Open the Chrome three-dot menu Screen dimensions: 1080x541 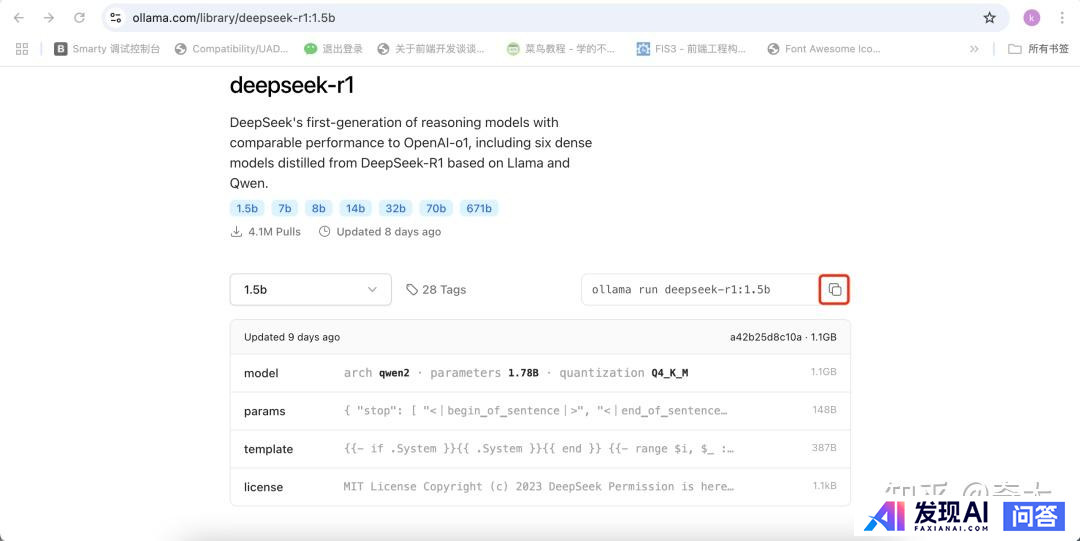(1061, 18)
